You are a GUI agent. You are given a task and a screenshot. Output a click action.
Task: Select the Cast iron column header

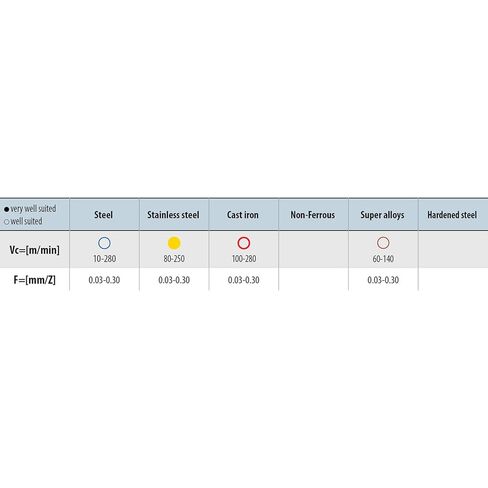[243, 215]
